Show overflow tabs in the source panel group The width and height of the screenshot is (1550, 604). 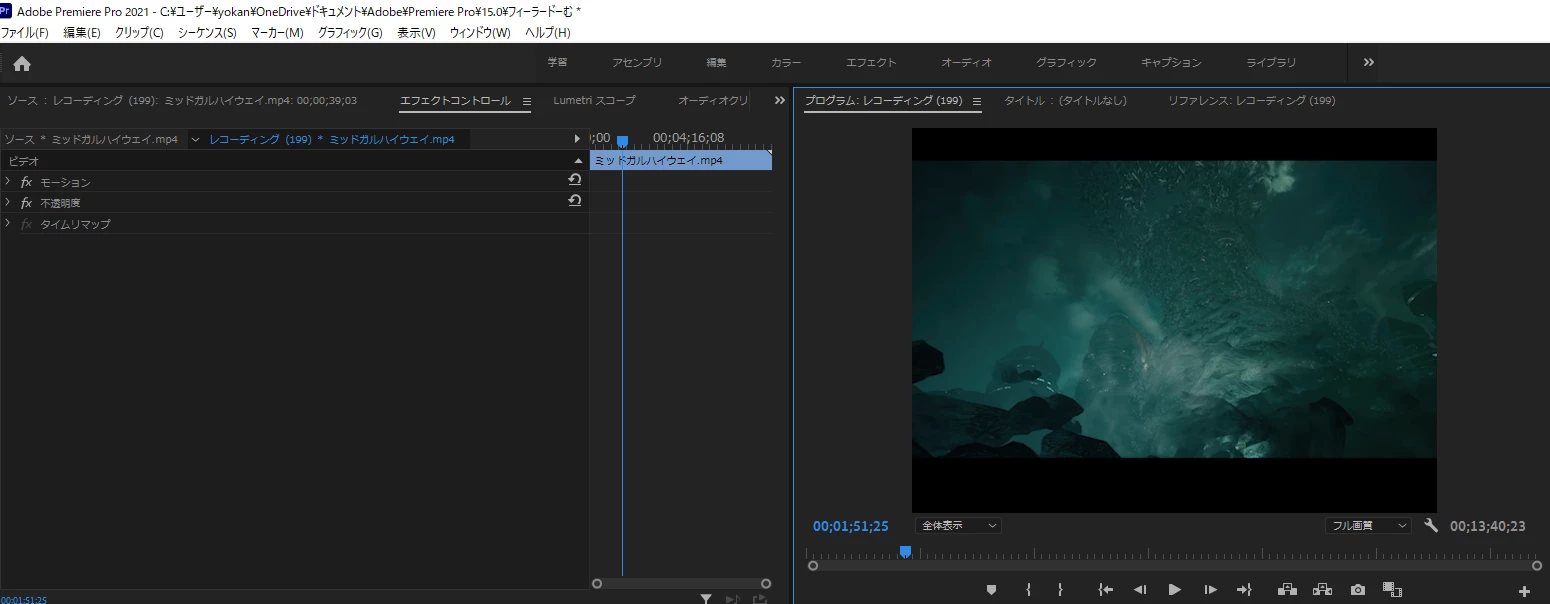(780, 100)
